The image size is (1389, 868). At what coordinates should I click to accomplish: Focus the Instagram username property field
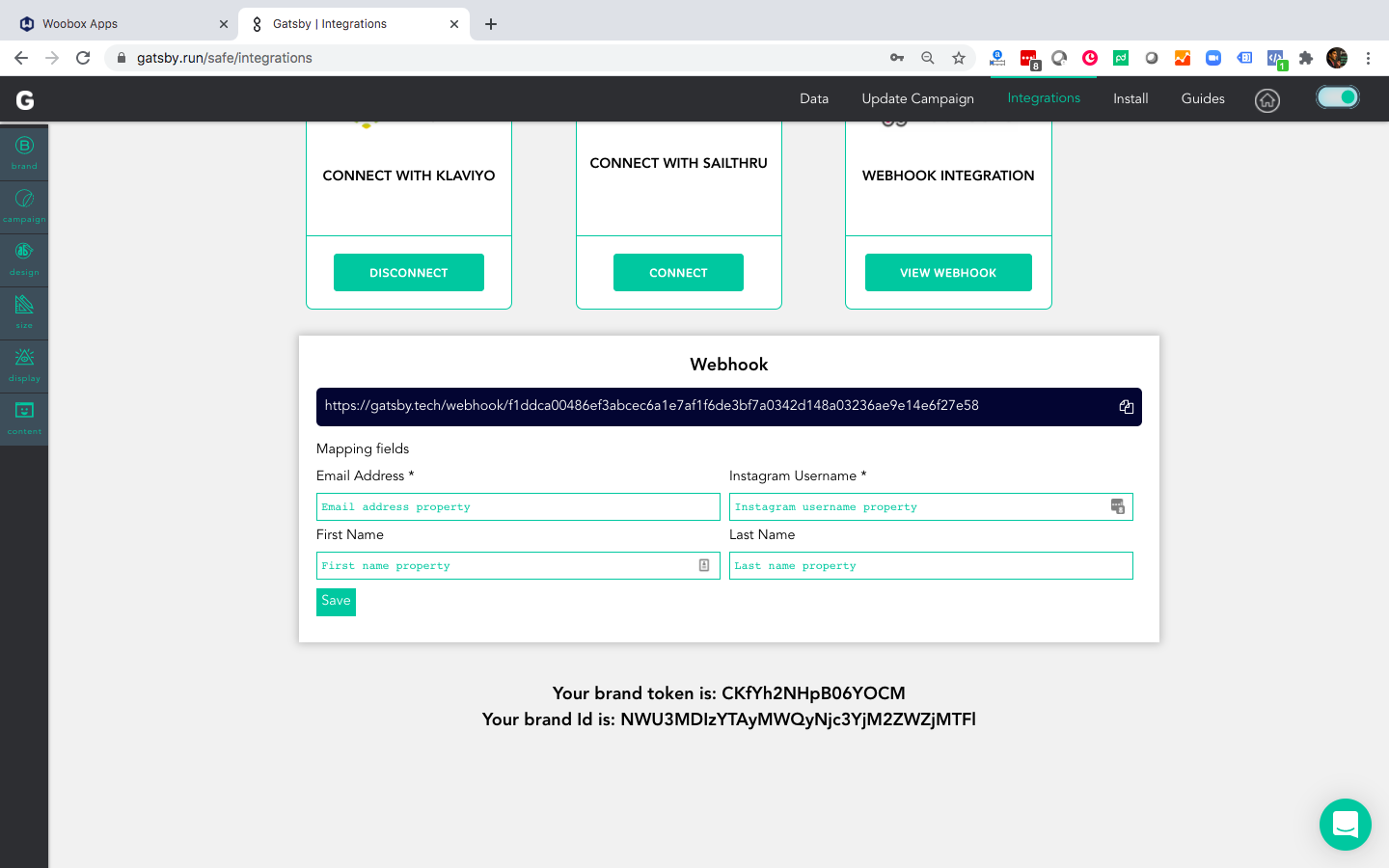(931, 506)
